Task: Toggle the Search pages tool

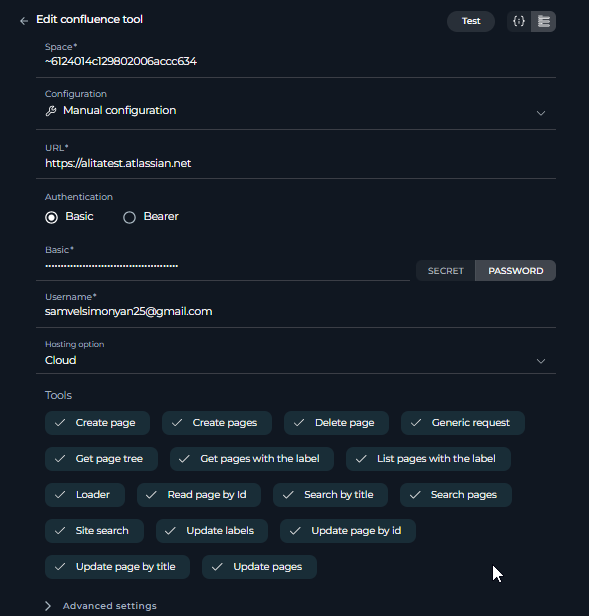Action: 456,495
